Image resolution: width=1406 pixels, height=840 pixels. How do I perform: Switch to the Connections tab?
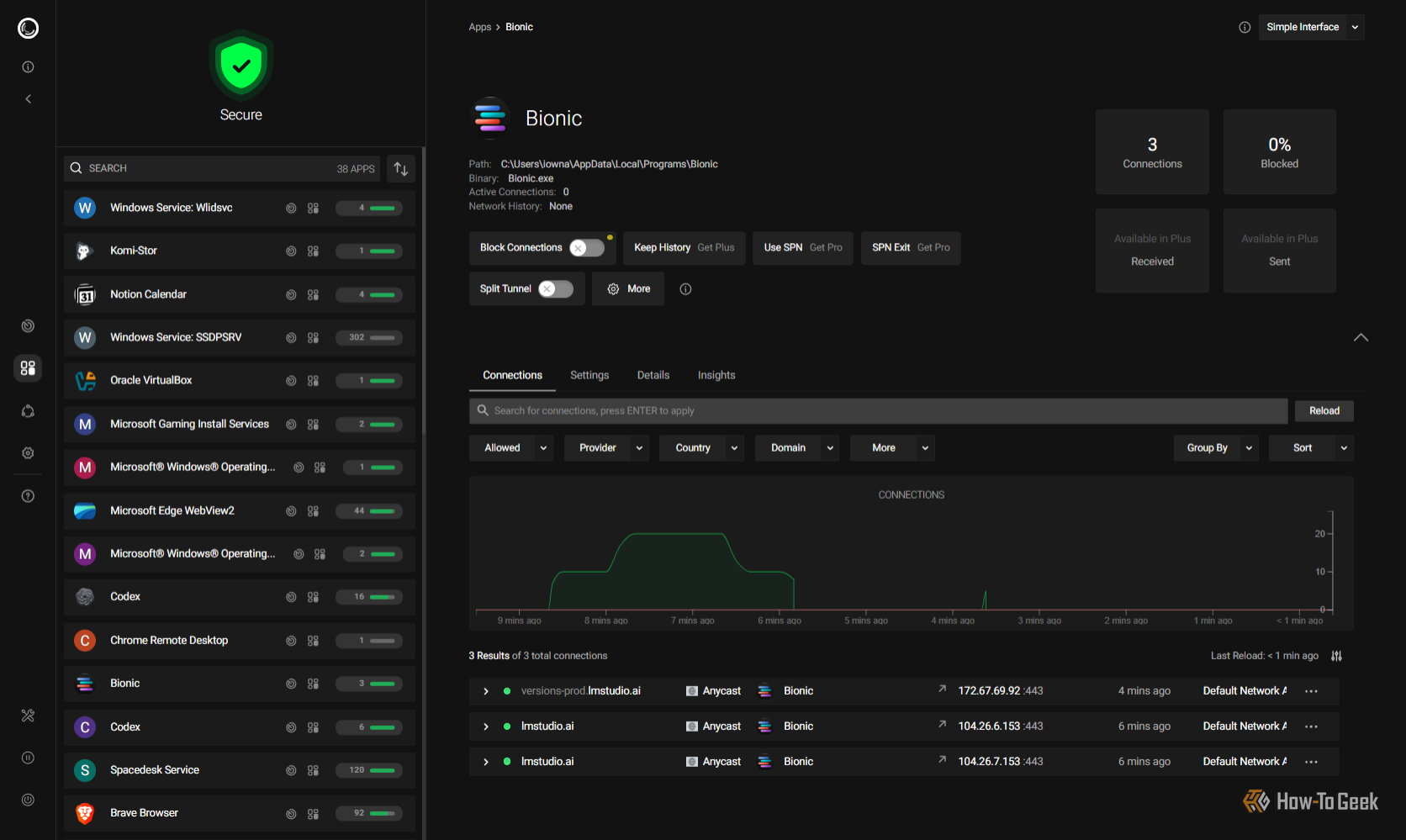click(512, 376)
